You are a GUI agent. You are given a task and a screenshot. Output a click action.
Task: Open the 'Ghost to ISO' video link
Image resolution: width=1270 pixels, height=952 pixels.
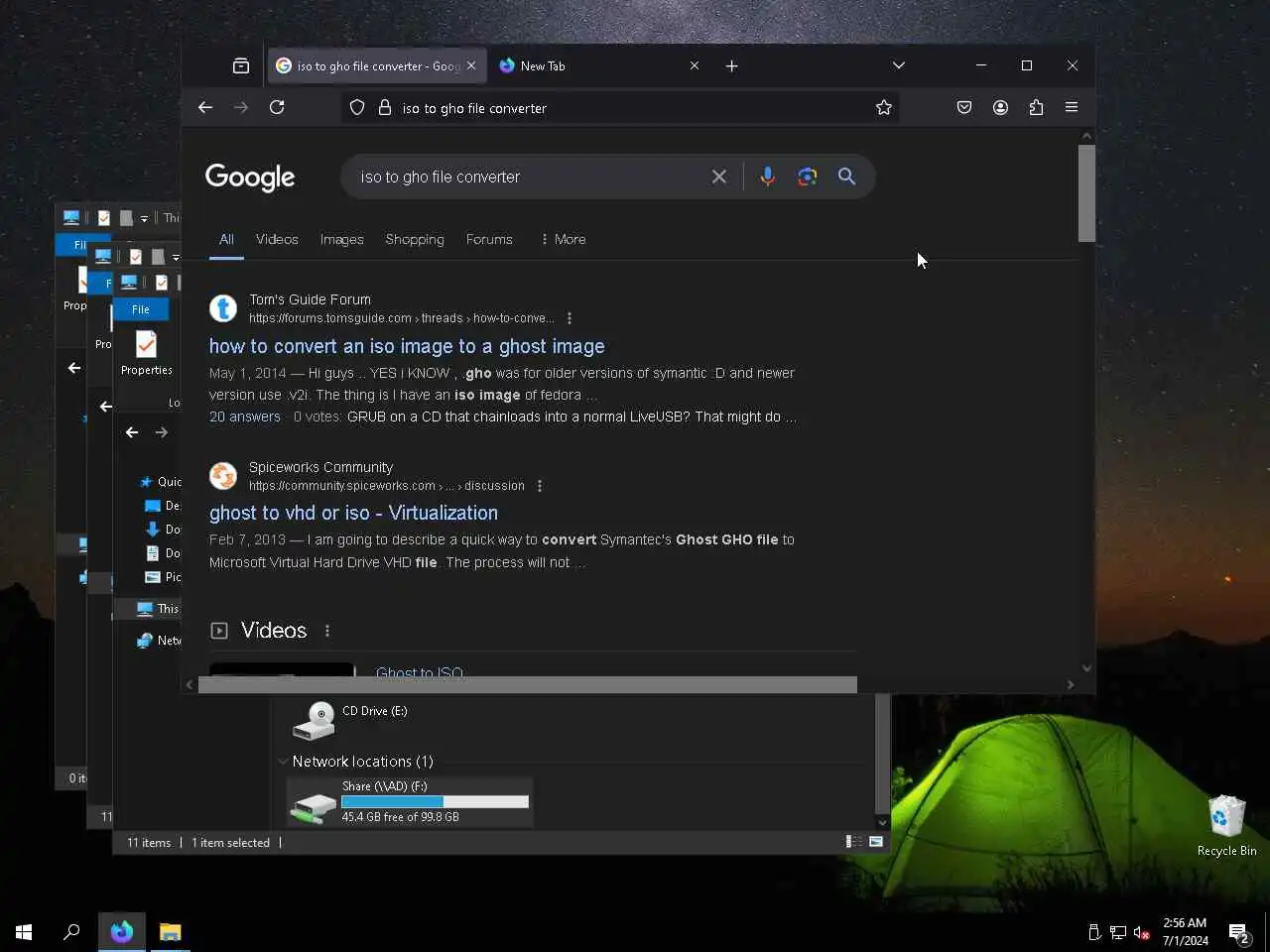pyautogui.click(x=420, y=672)
